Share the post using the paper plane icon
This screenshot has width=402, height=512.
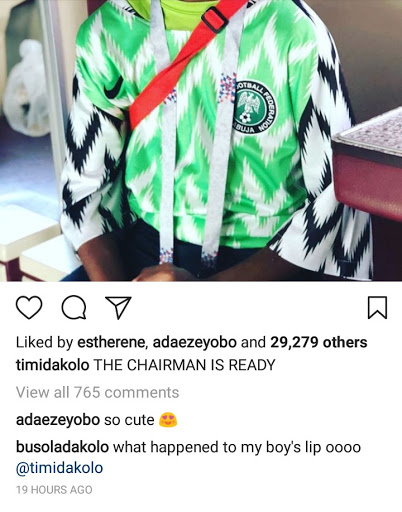118,307
